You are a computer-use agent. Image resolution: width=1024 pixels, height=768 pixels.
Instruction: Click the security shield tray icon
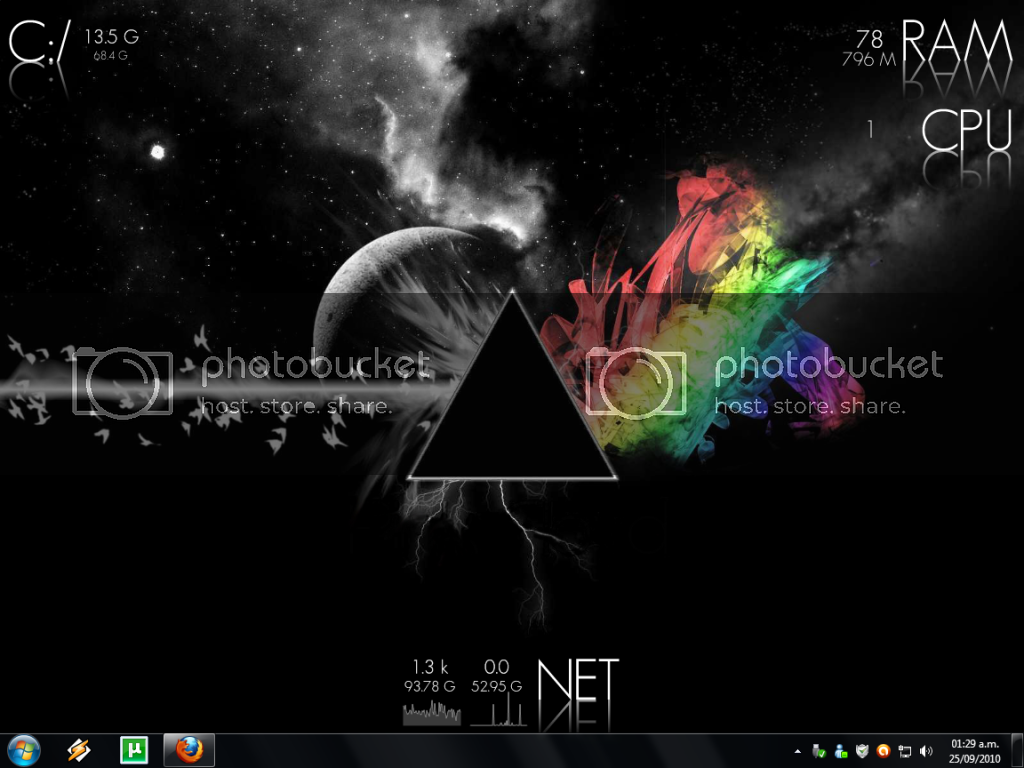(x=862, y=750)
